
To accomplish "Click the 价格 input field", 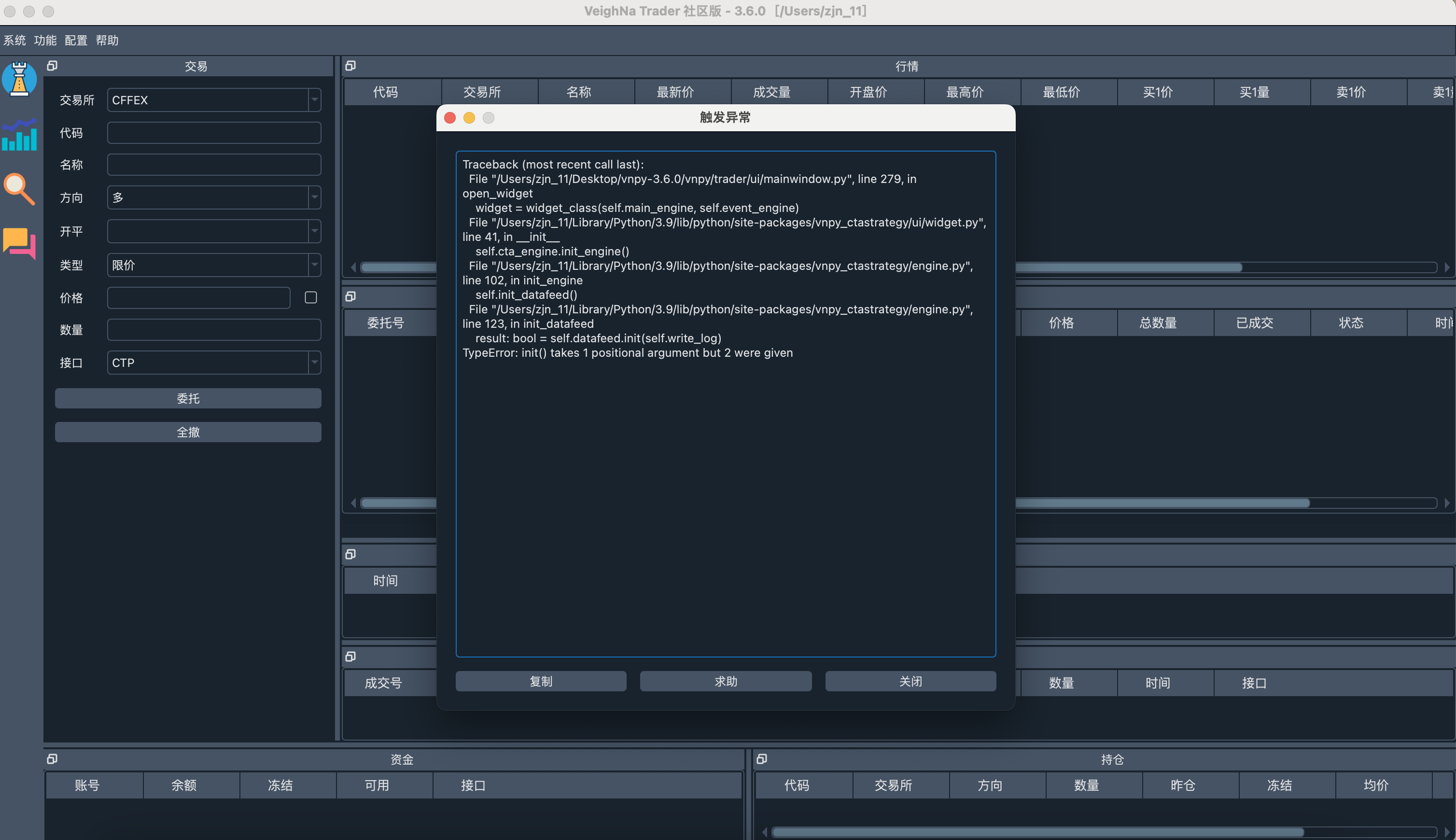I will click(198, 298).
